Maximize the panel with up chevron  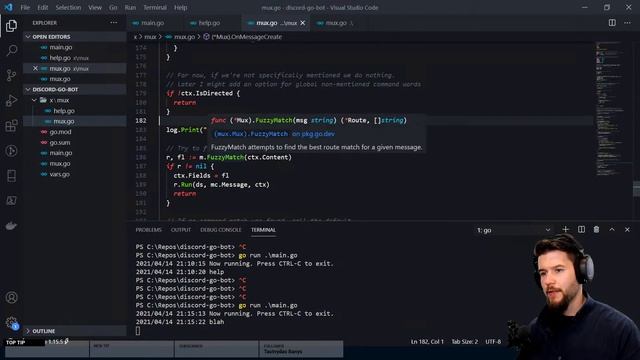612,229
